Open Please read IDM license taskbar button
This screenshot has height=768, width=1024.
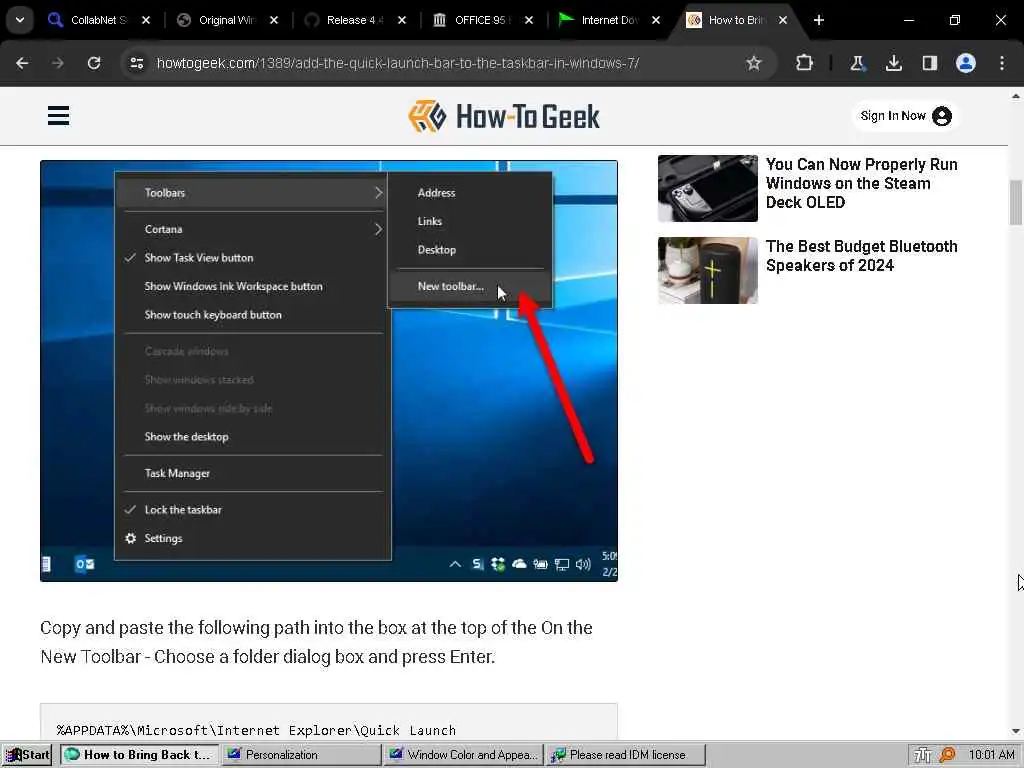click(x=626, y=755)
